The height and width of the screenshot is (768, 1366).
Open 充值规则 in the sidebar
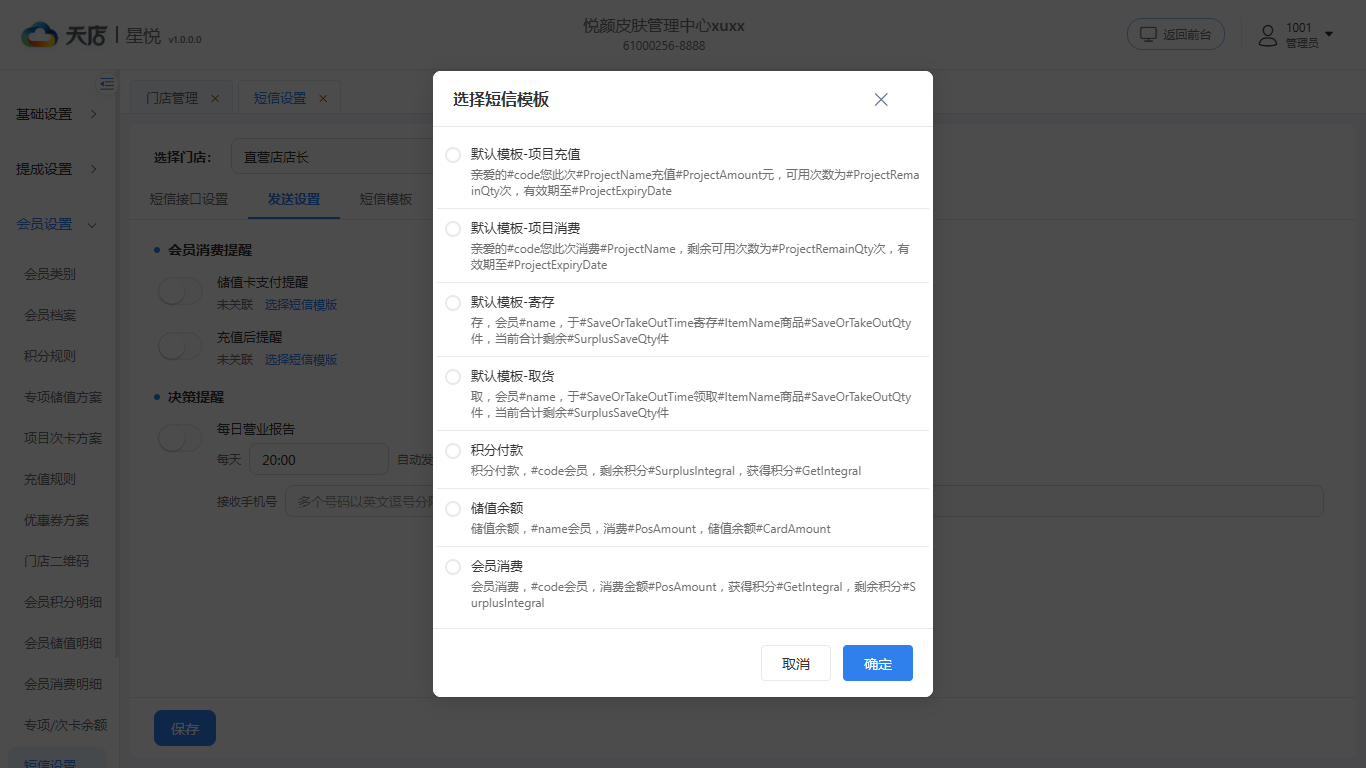click(x=50, y=479)
